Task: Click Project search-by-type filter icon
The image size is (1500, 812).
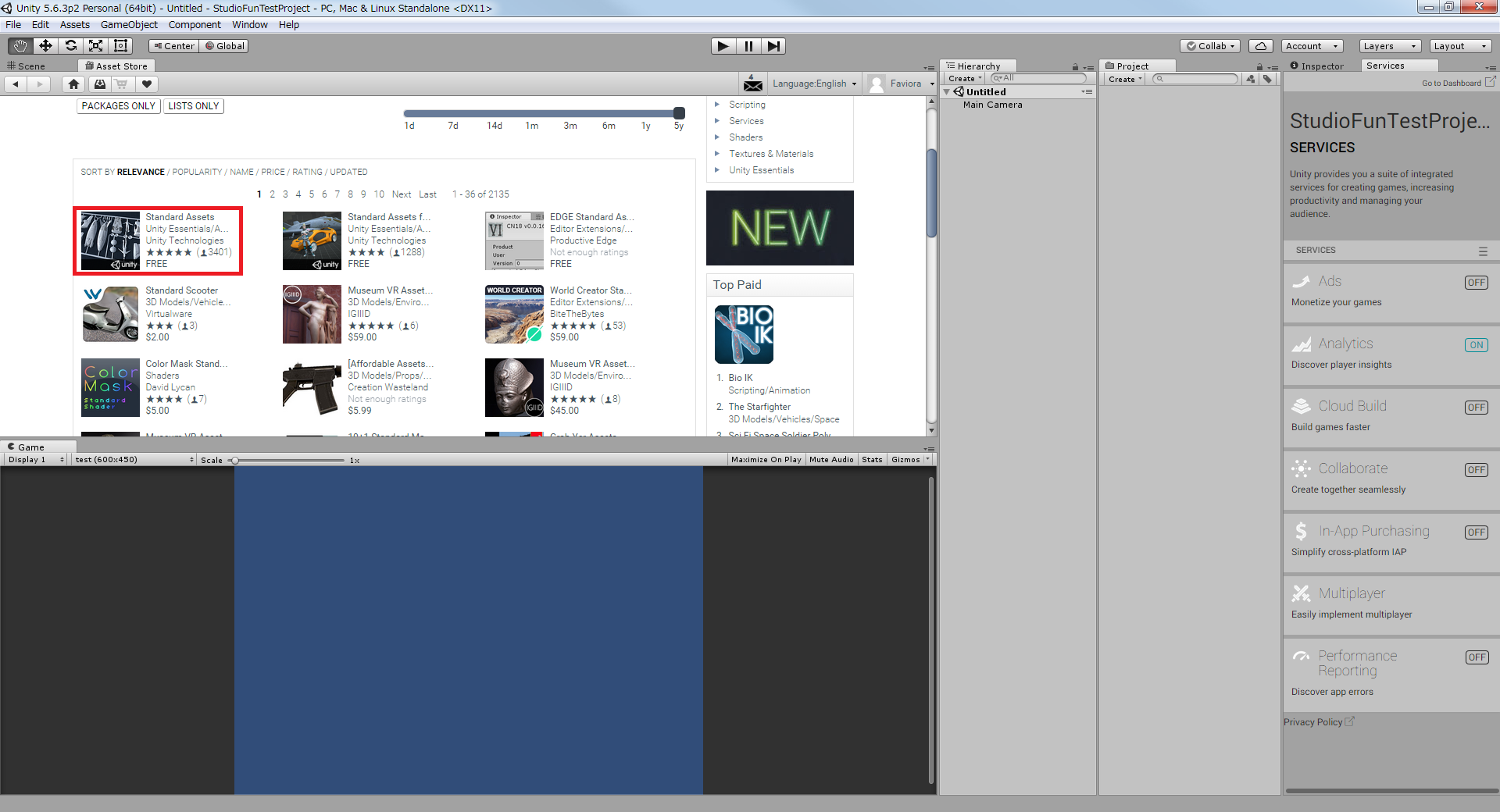Action: click(1251, 79)
